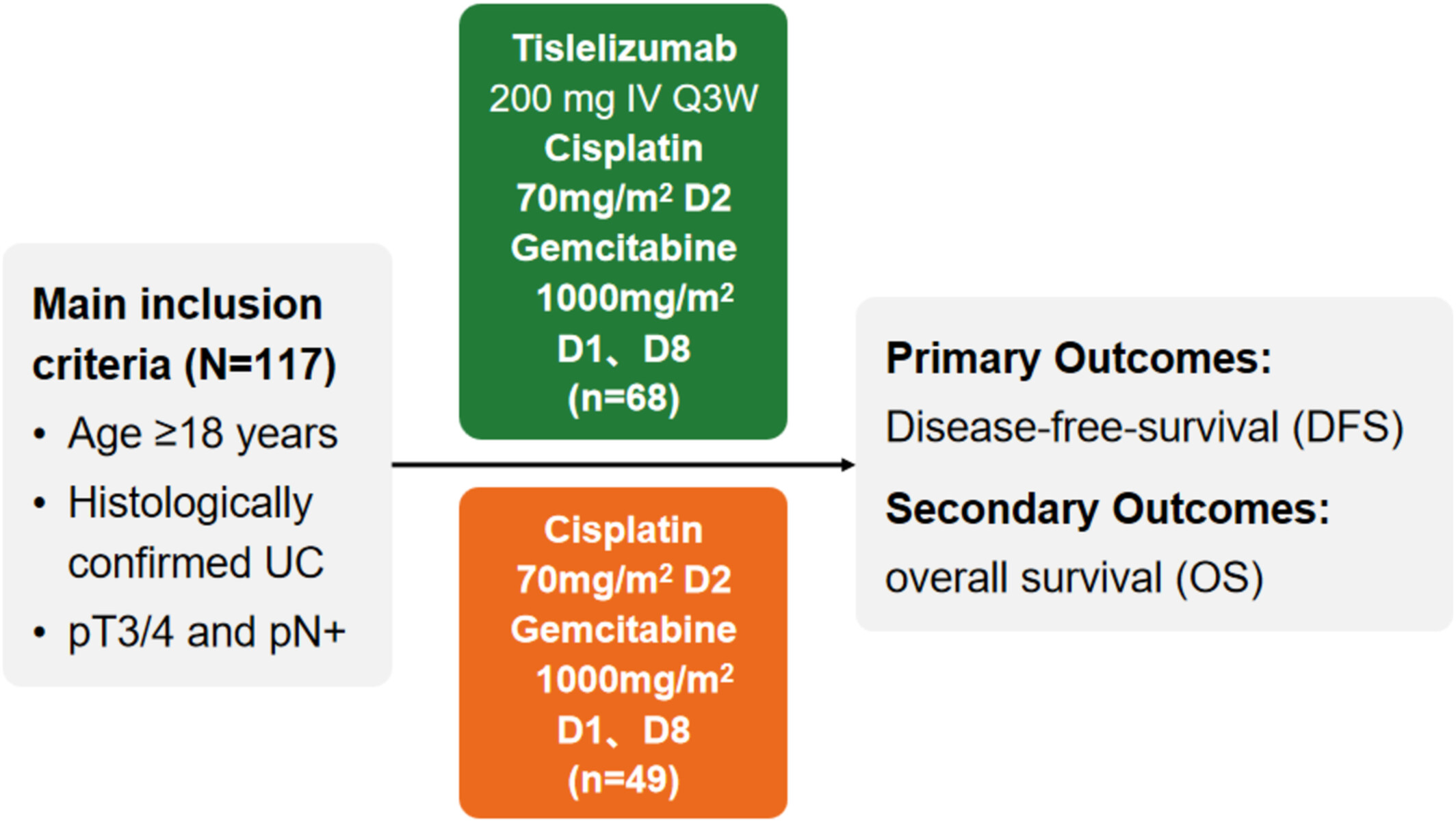Click Gemcitabine label in the orange box
Viewport: 1456px width, 822px height.
point(623,629)
